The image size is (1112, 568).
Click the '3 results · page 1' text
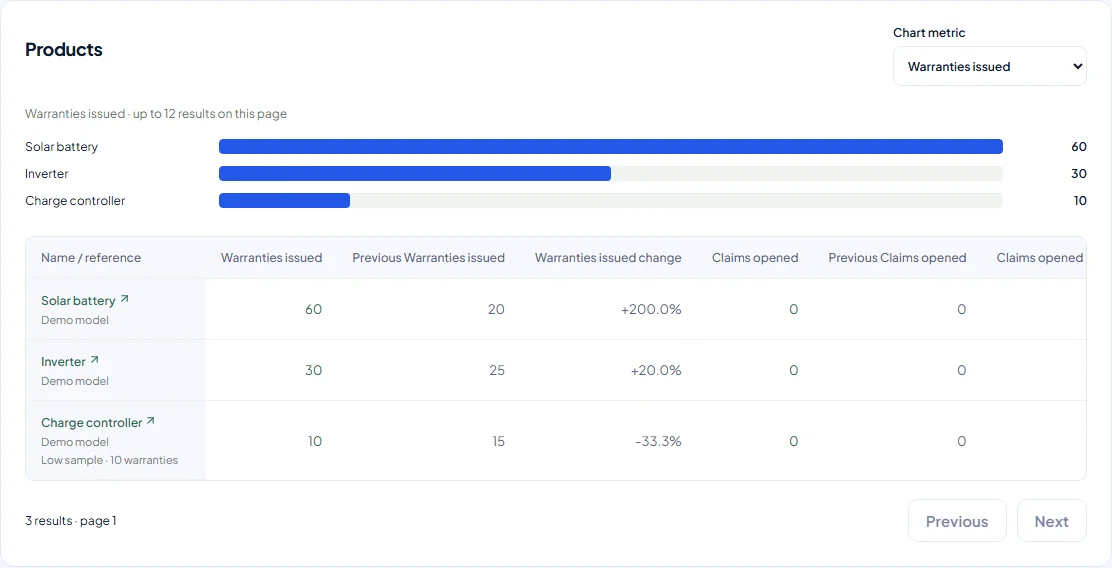(71, 520)
